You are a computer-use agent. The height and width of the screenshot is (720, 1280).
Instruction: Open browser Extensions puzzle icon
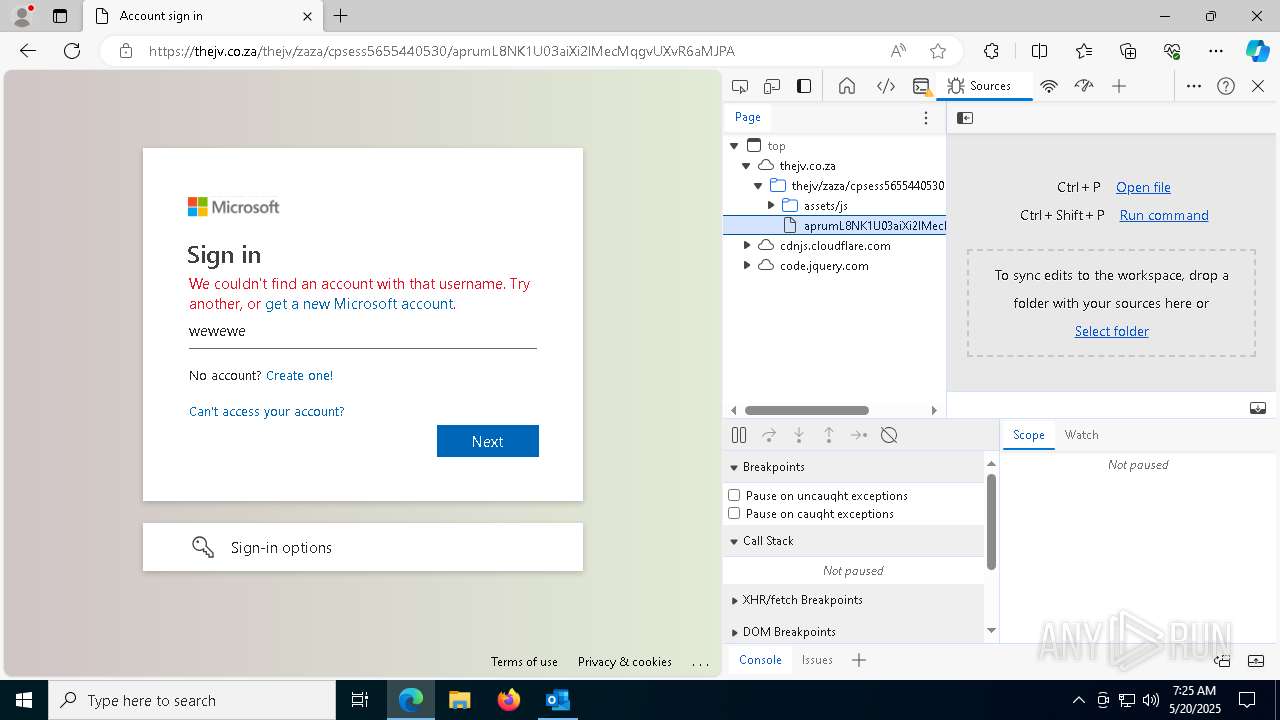pos(991,51)
